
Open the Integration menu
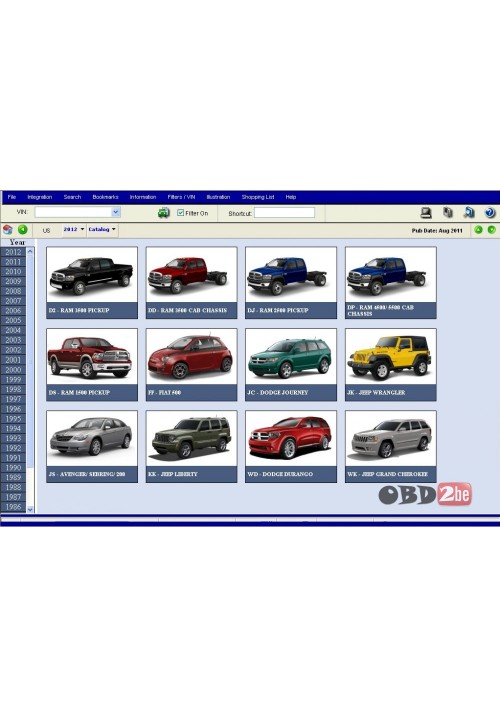40,197
